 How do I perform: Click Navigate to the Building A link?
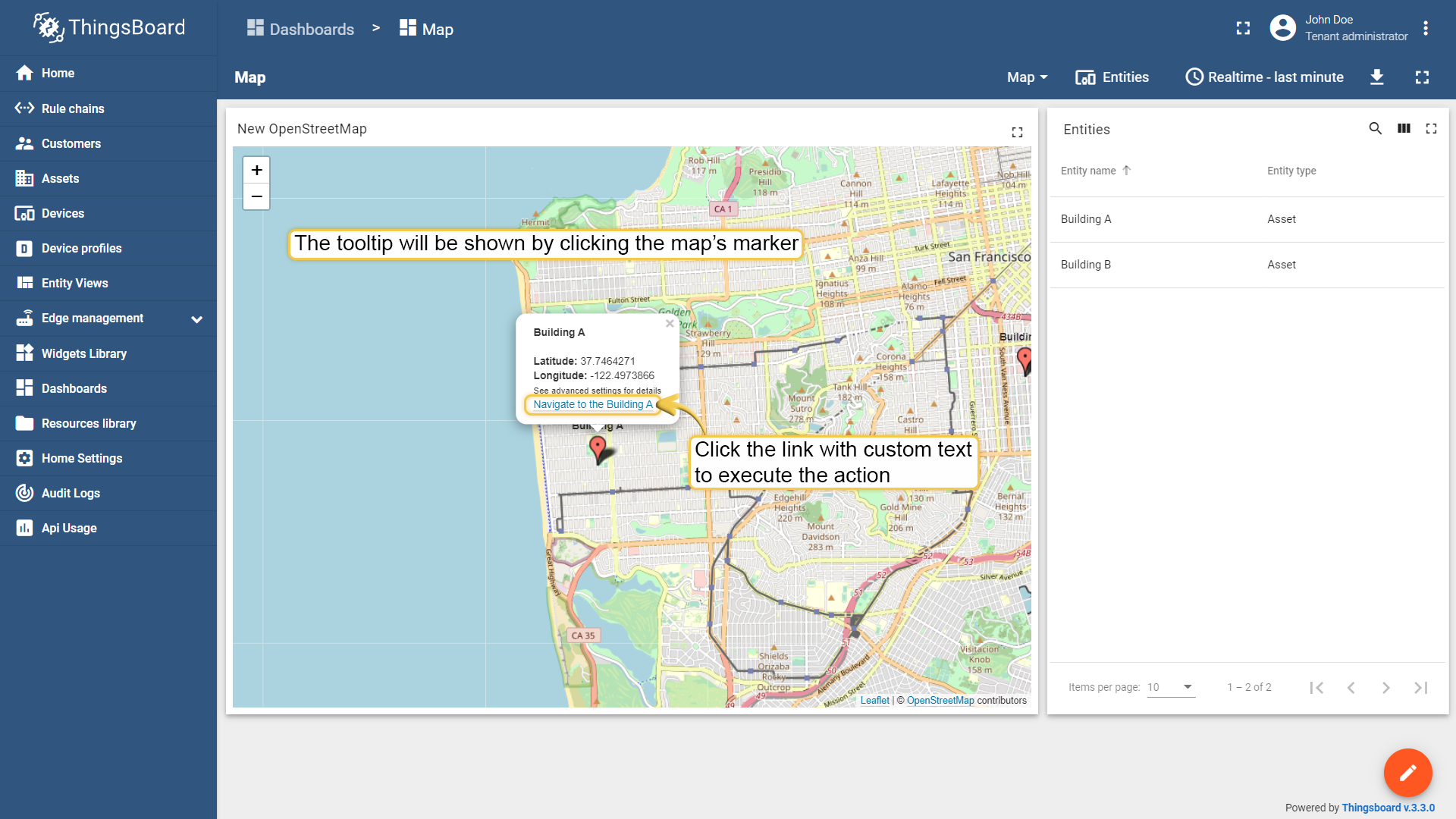(x=592, y=404)
